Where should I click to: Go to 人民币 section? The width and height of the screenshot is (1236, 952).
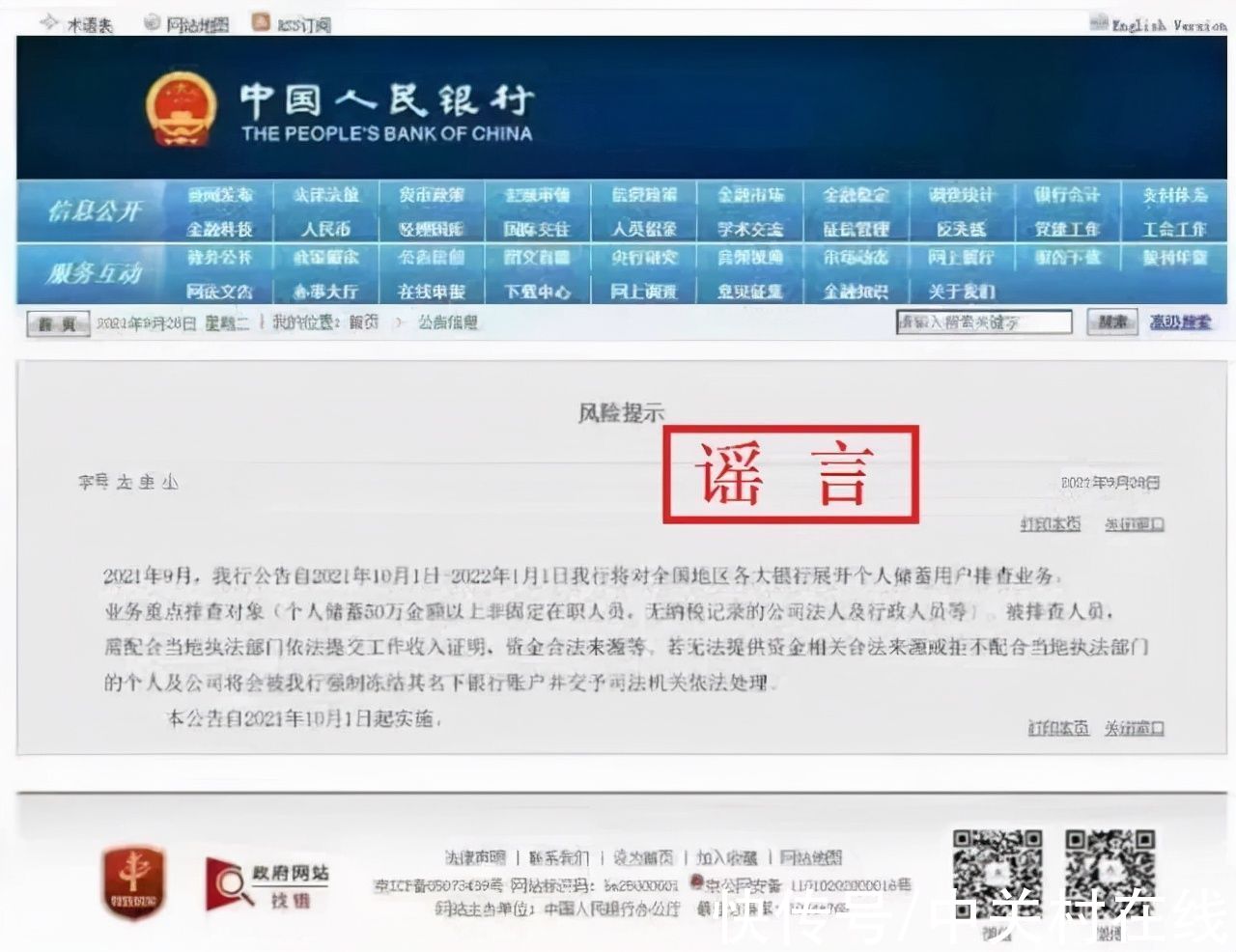(326, 230)
